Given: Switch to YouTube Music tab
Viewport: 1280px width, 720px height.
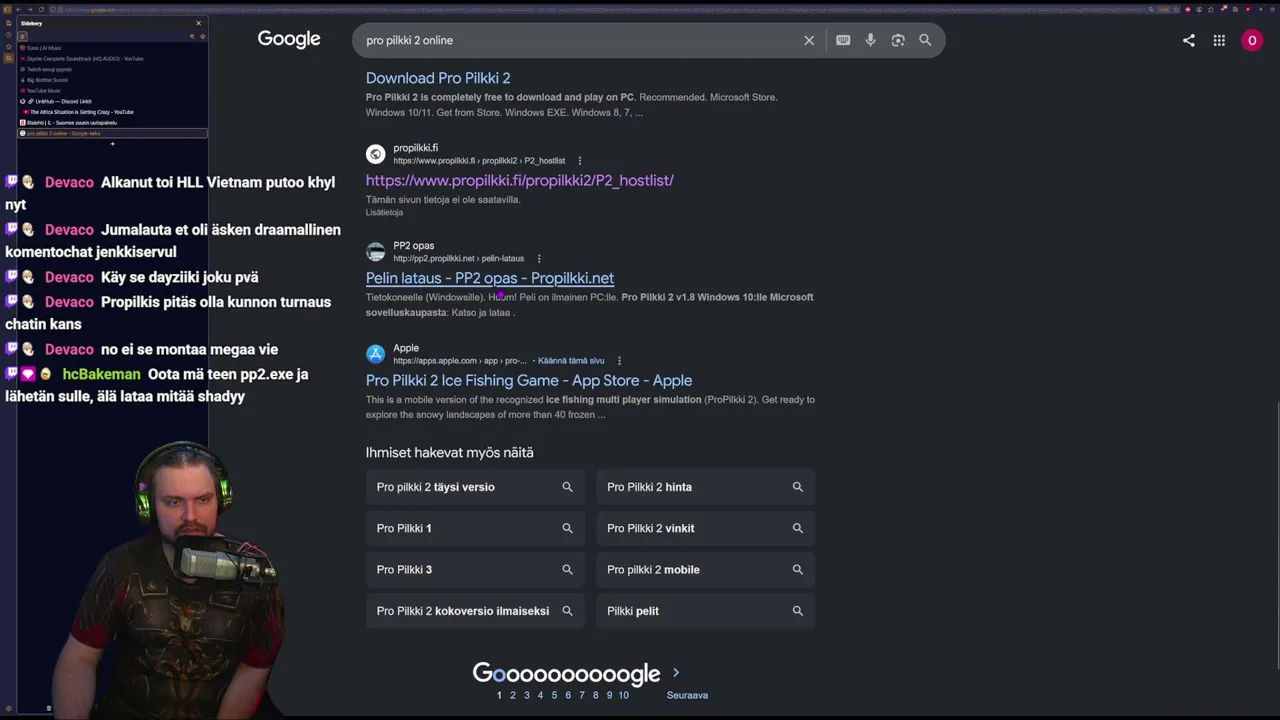Looking at the screenshot, I should (113, 91).
